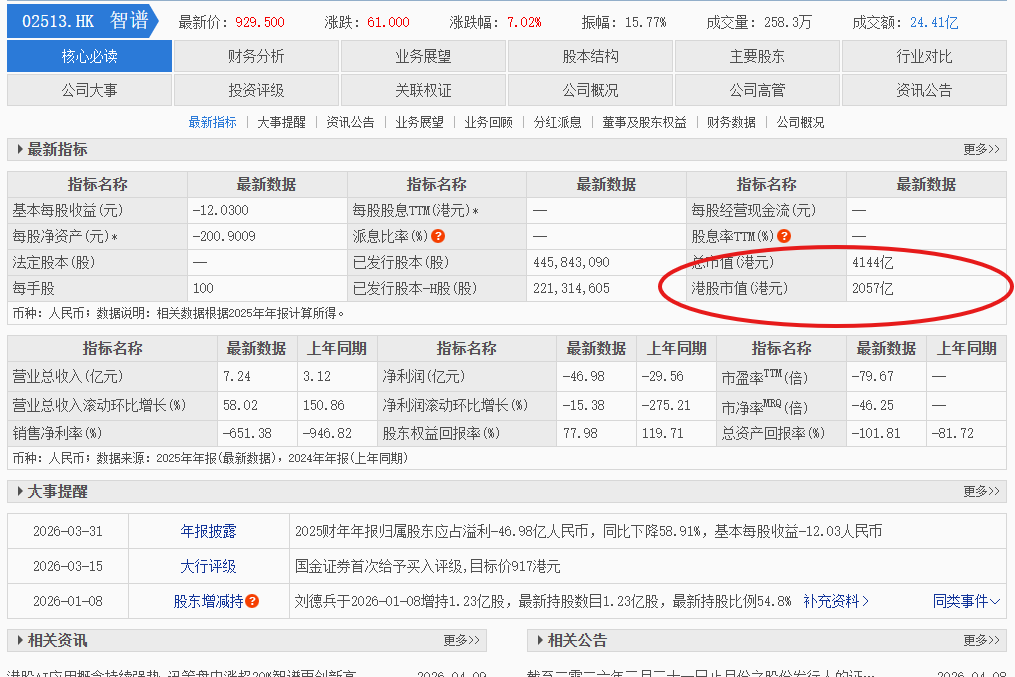Click the help icon next to 股东增减持
This screenshot has width=1015, height=677.
(x=252, y=601)
